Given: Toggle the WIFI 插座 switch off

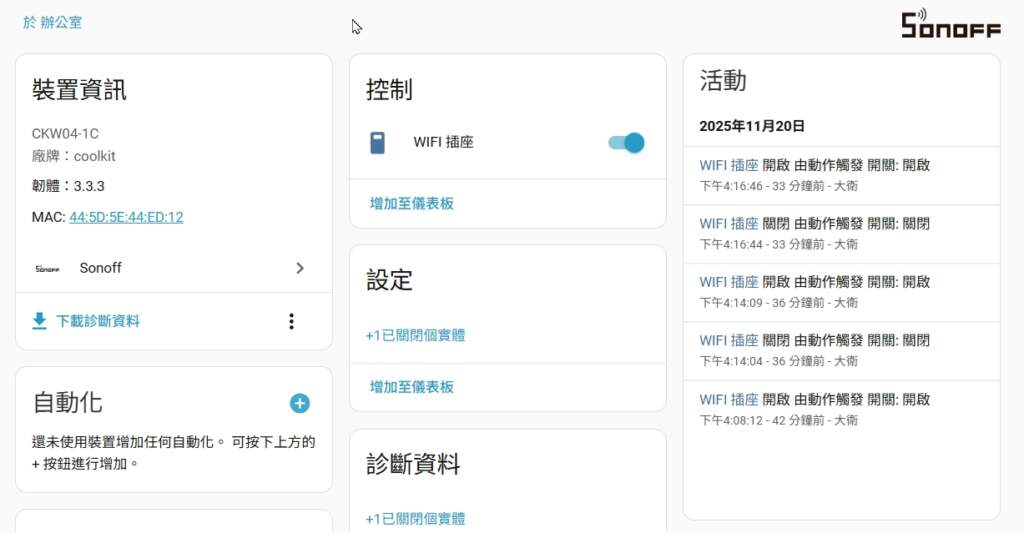Looking at the screenshot, I should click(626, 143).
